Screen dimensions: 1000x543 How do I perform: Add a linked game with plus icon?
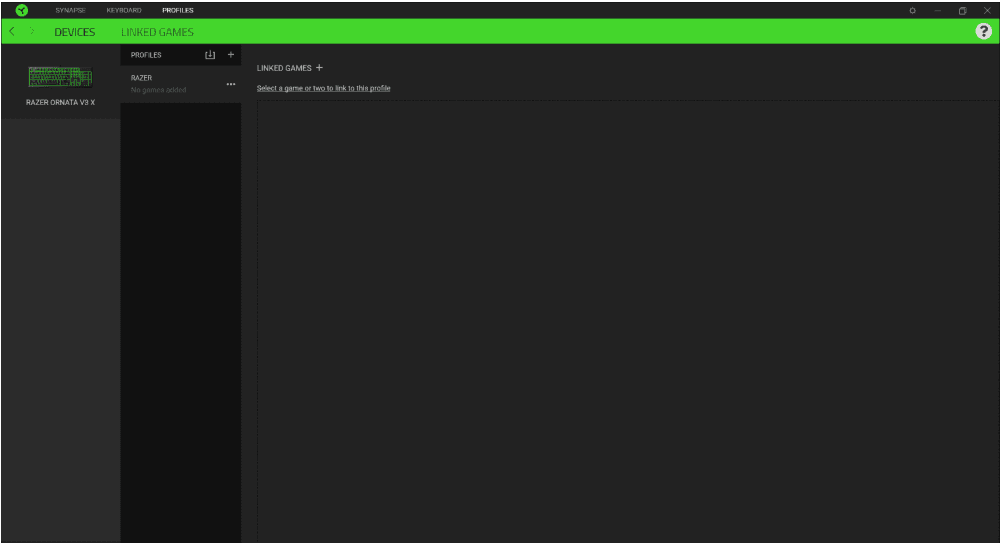pyautogui.click(x=319, y=68)
